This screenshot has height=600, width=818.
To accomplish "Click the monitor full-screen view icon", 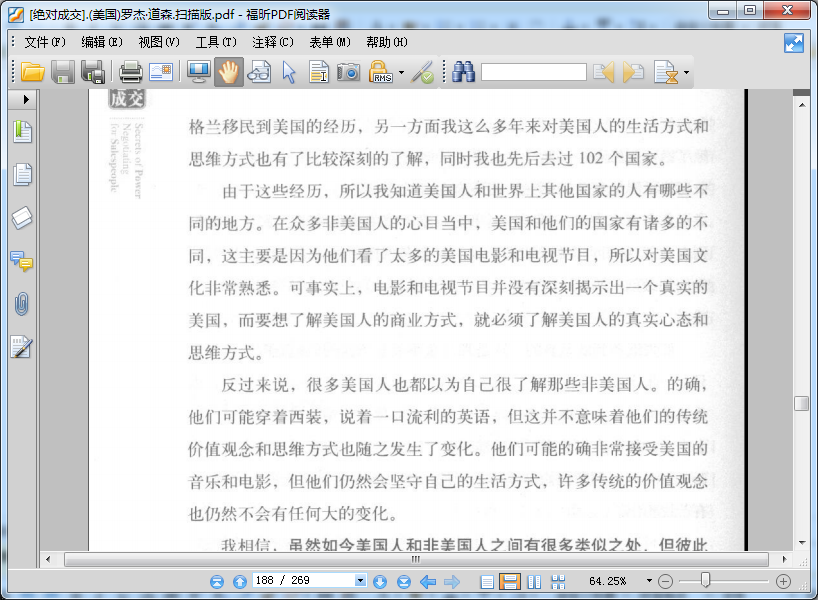I will point(198,72).
